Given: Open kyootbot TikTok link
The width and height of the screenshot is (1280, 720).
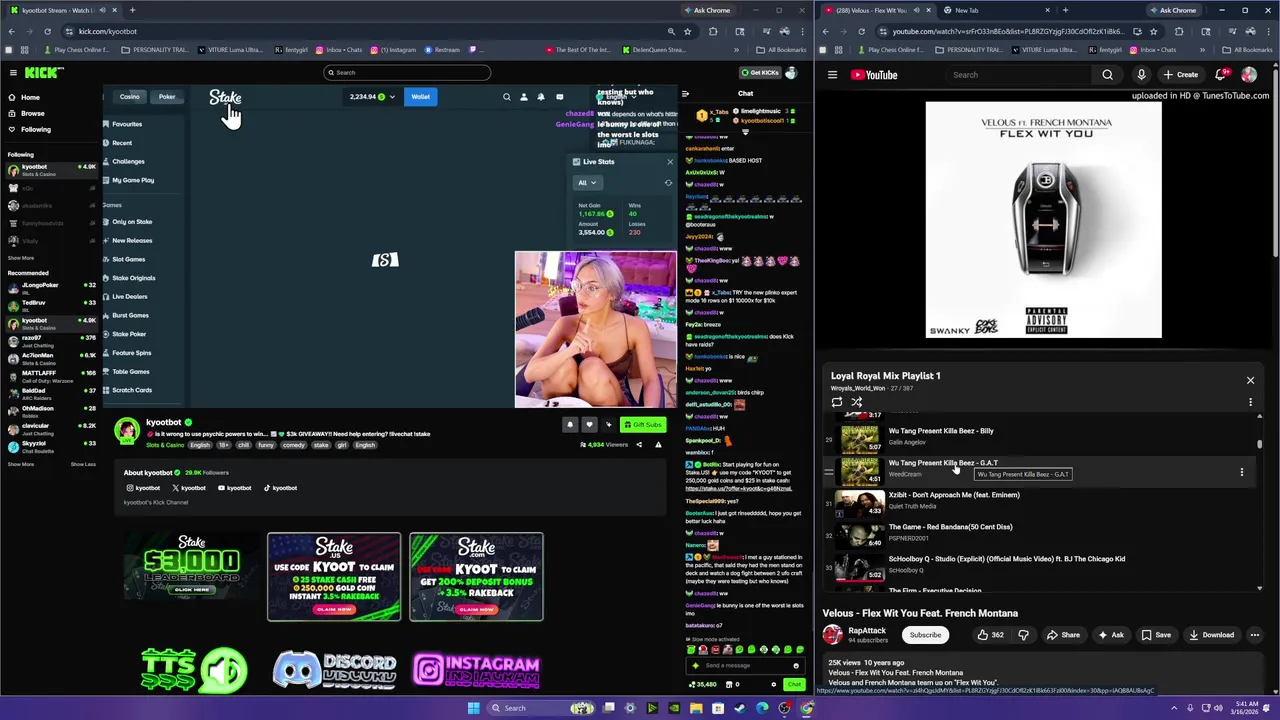Looking at the screenshot, I should [x=280, y=488].
